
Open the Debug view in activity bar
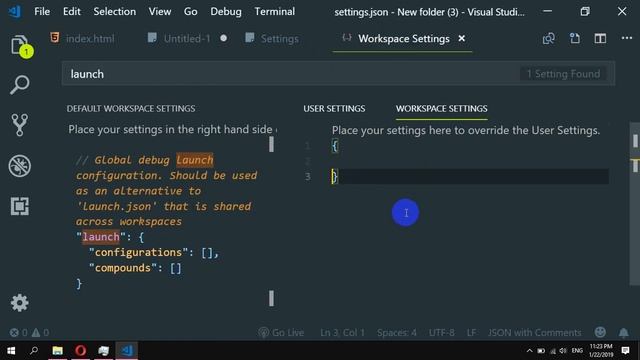pos(20,166)
